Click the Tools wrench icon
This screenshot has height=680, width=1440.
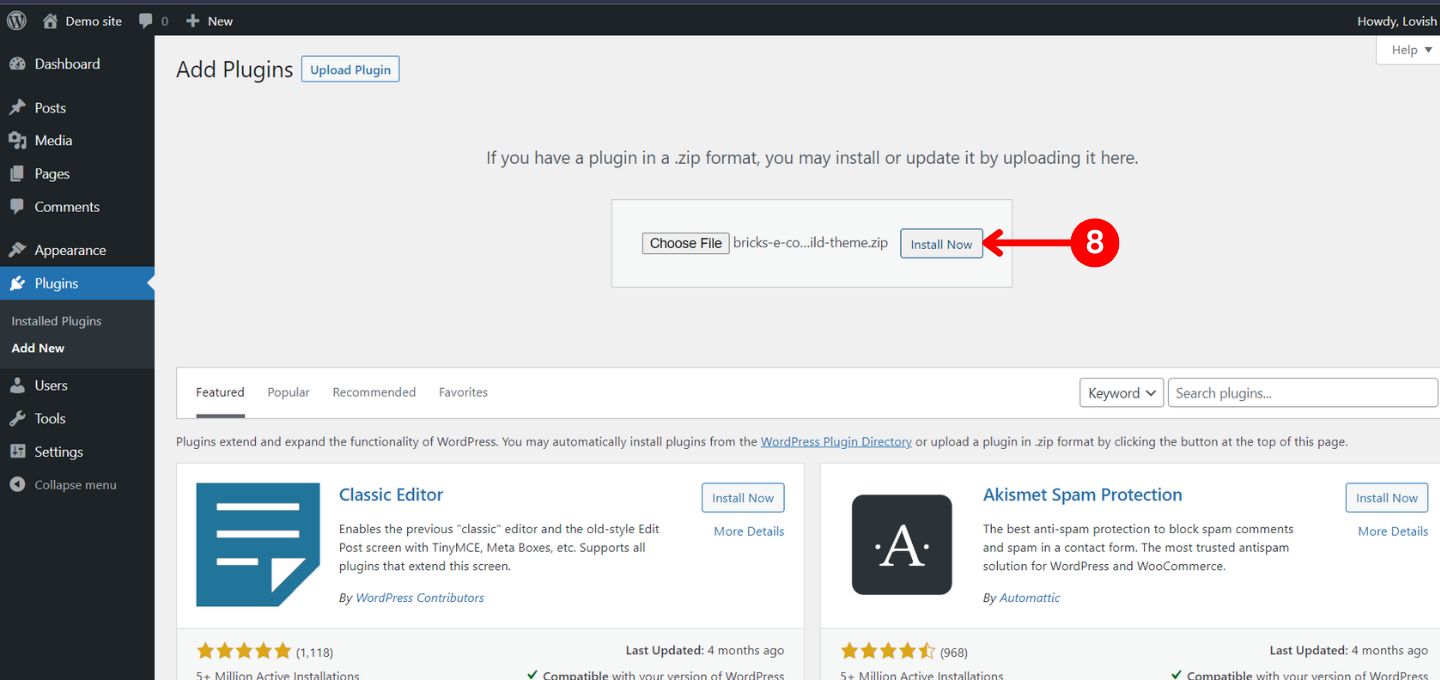[x=17, y=419]
